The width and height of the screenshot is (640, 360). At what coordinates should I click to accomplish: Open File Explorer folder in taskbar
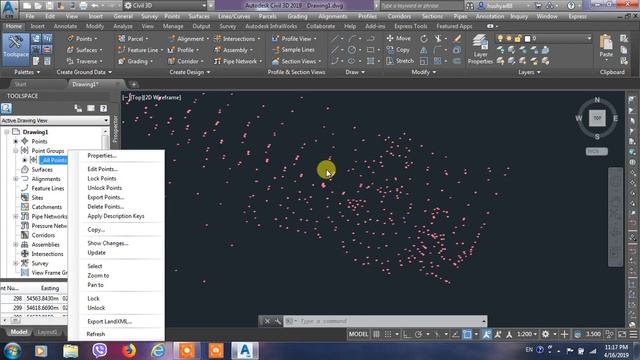click(70, 351)
